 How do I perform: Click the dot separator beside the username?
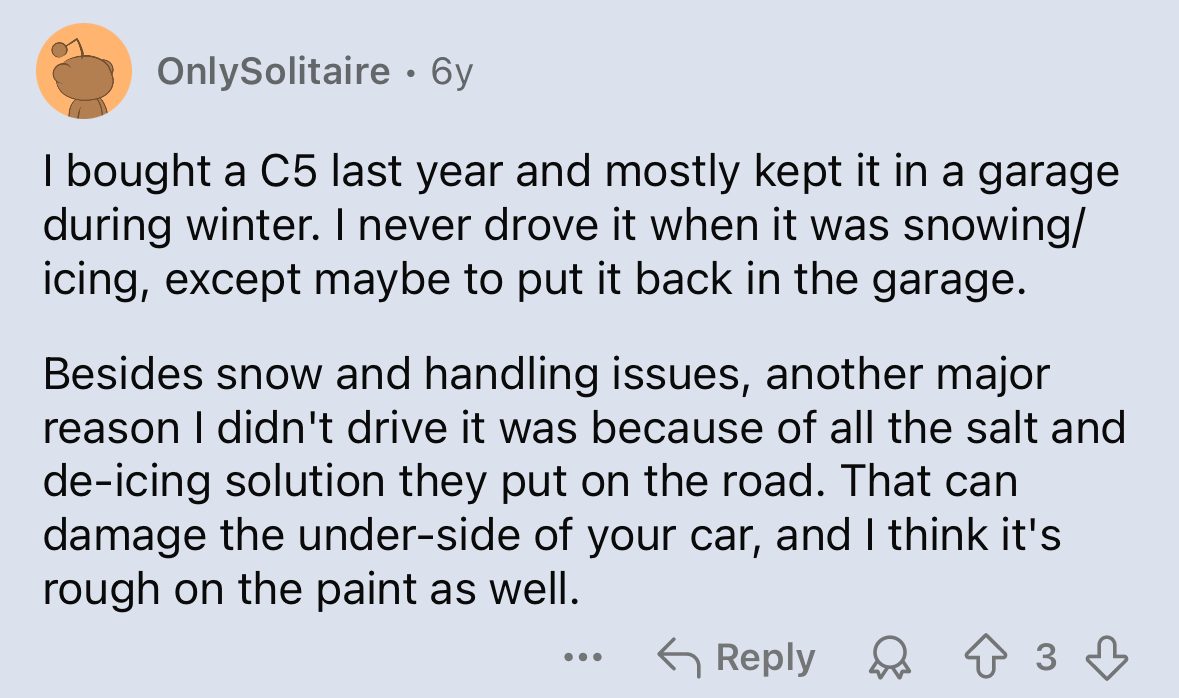410,74
